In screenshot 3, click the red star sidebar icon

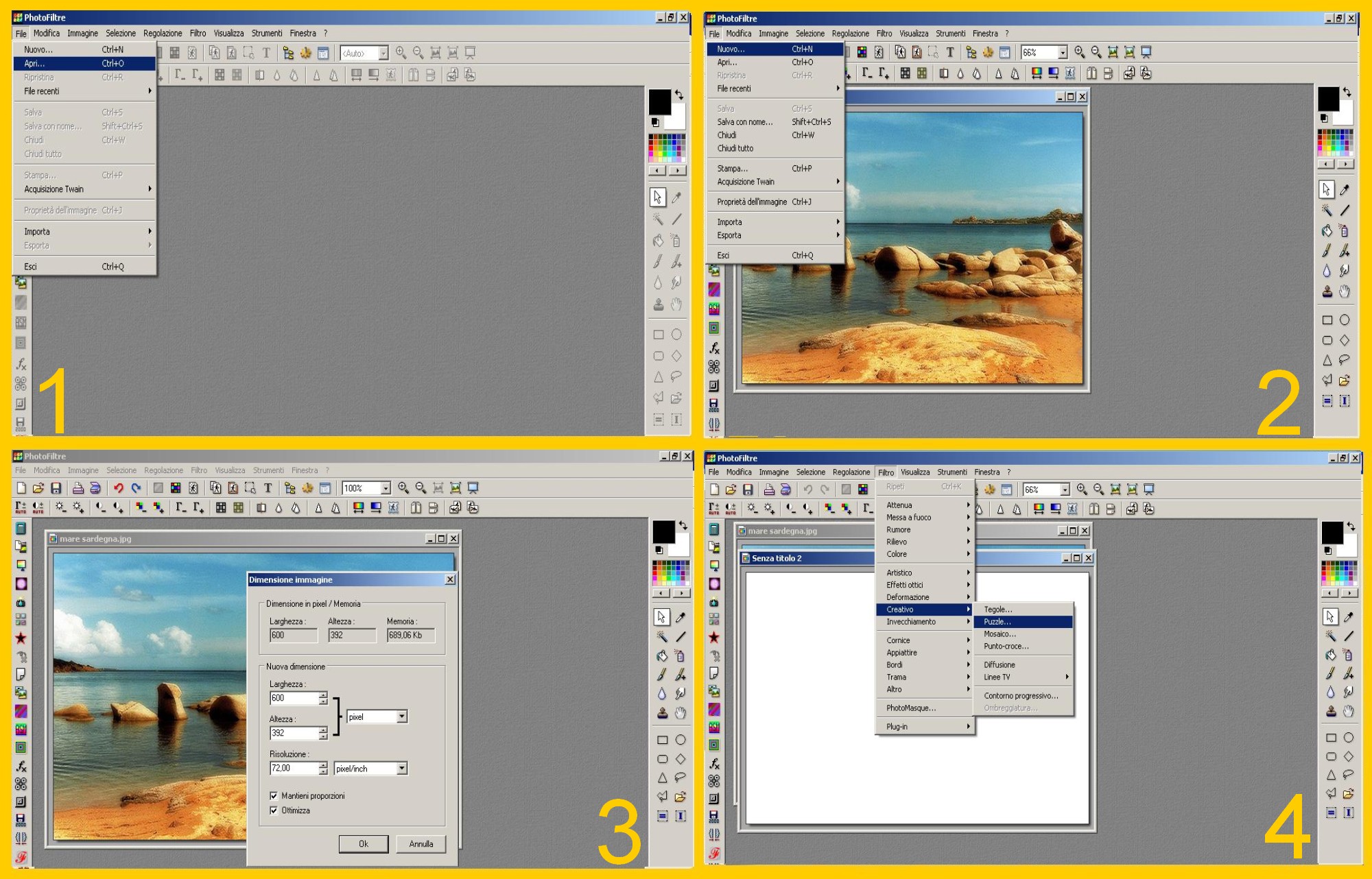[x=21, y=638]
